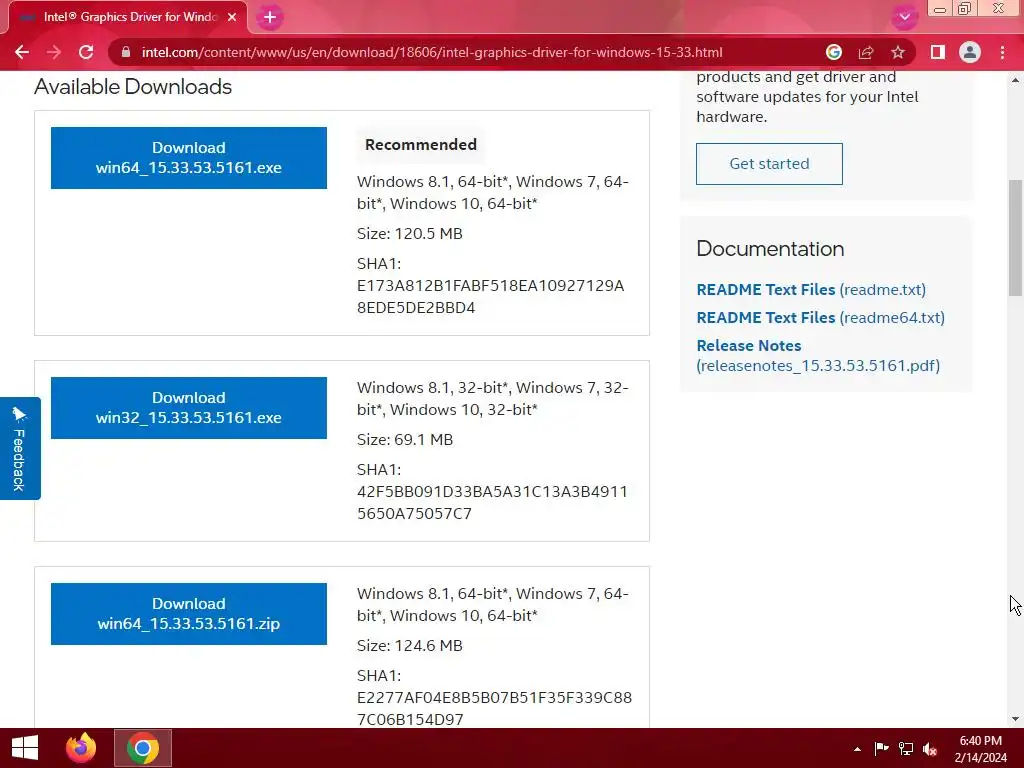Open the side panel icon
The image size is (1024, 768).
[938, 52]
